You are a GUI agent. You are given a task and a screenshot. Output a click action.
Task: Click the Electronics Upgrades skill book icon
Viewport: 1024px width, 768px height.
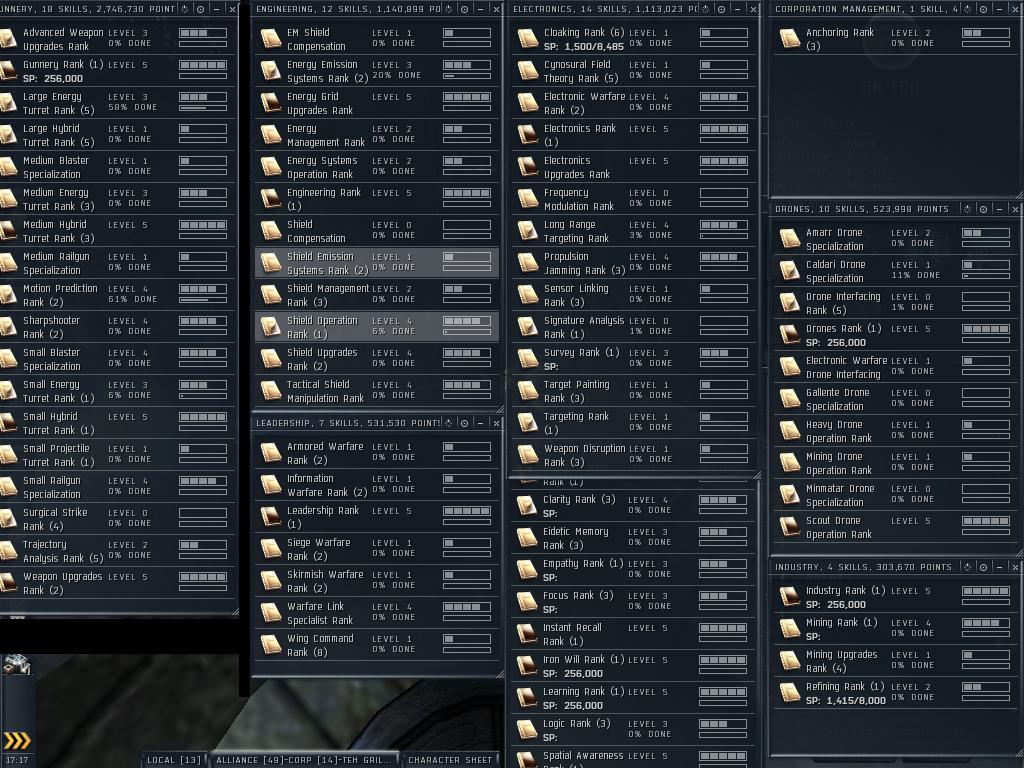click(528, 167)
